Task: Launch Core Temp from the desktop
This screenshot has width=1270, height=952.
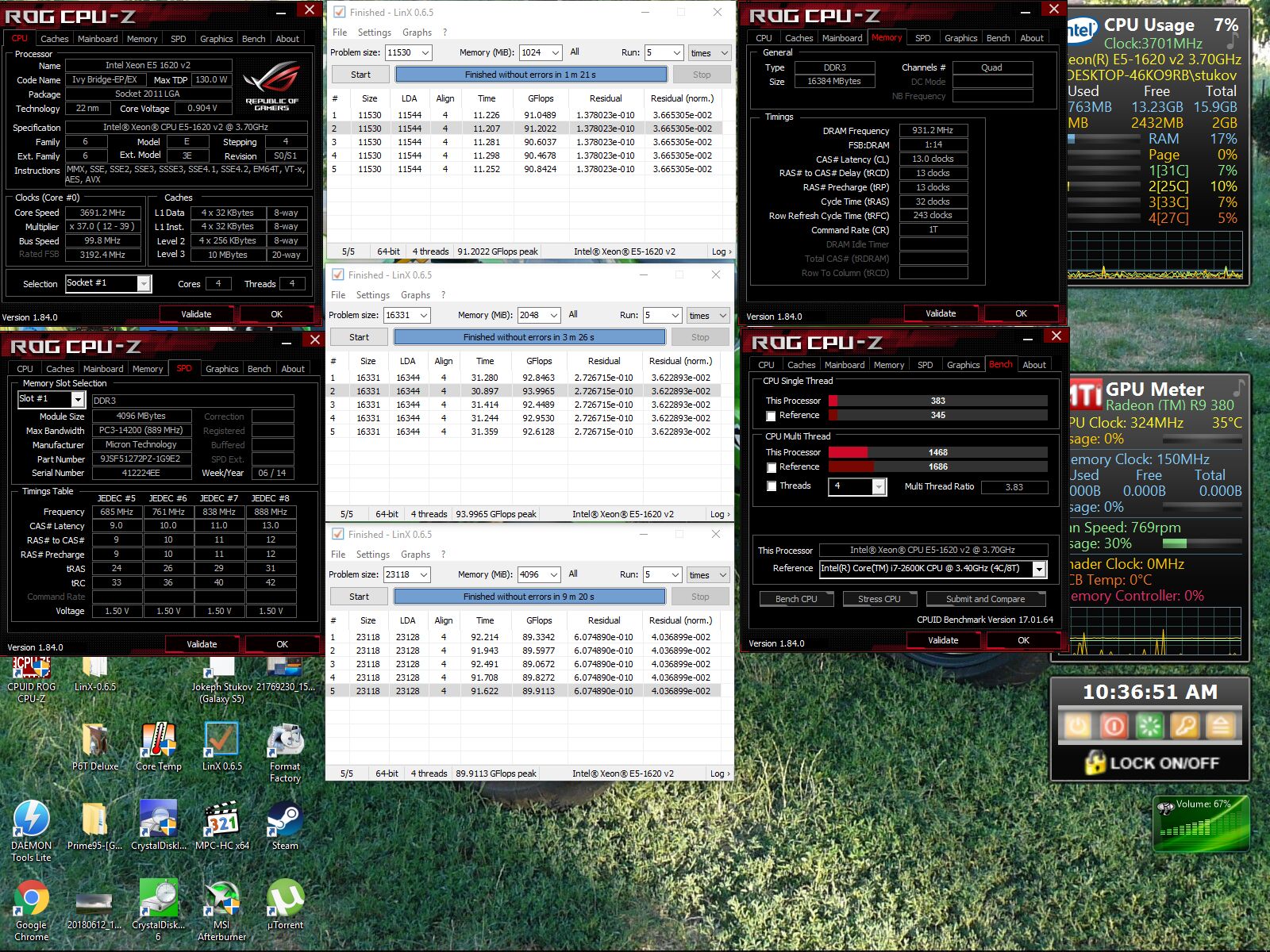Action: [x=159, y=747]
